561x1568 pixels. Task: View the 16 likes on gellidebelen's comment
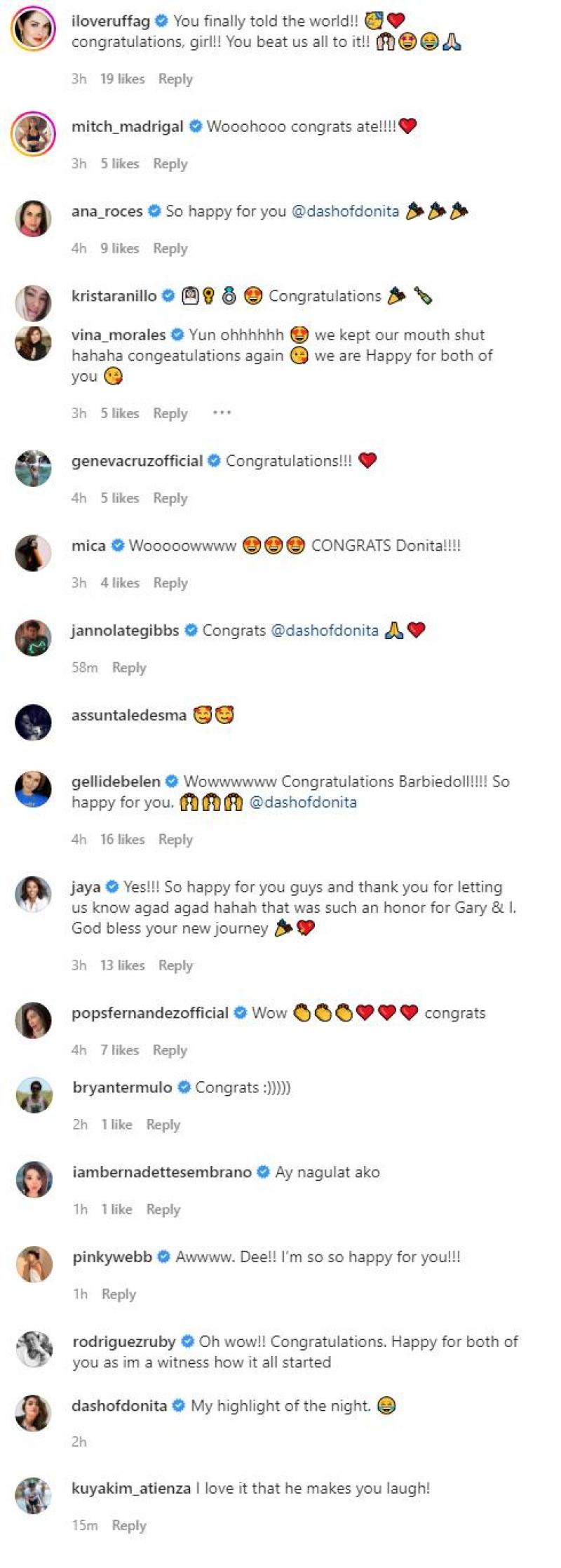(122, 839)
